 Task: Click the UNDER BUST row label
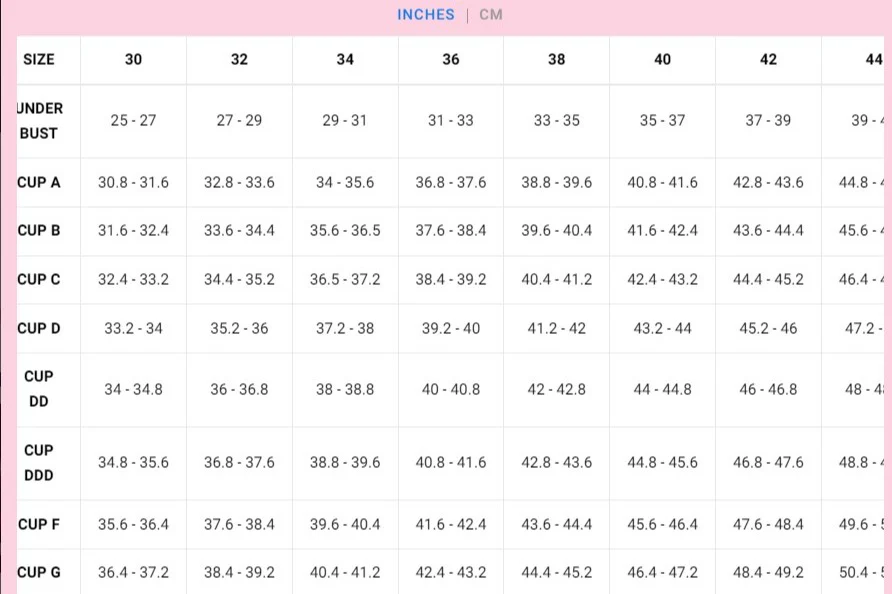pyautogui.click(x=40, y=121)
